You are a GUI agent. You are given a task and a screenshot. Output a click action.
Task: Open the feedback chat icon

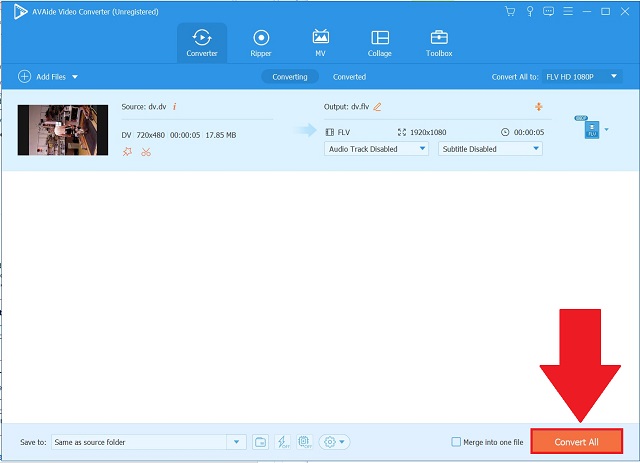point(549,11)
